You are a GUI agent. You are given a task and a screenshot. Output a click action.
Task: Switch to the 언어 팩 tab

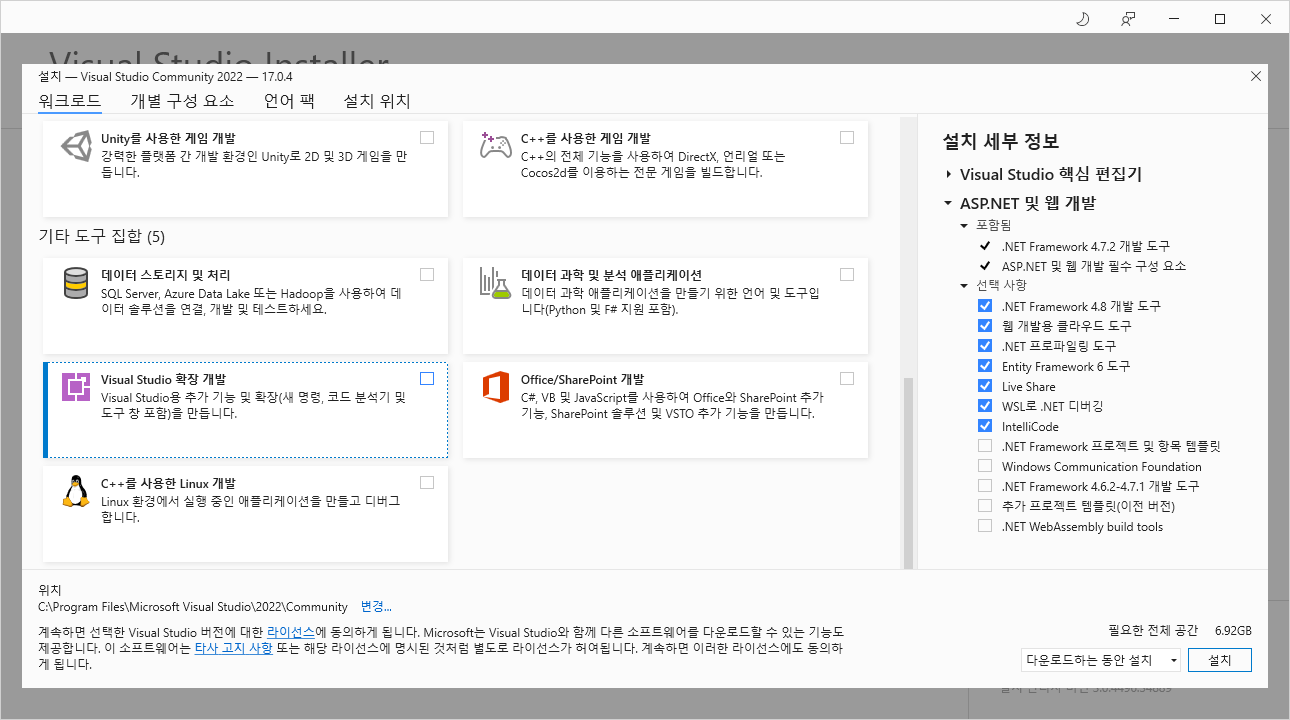click(289, 101)
